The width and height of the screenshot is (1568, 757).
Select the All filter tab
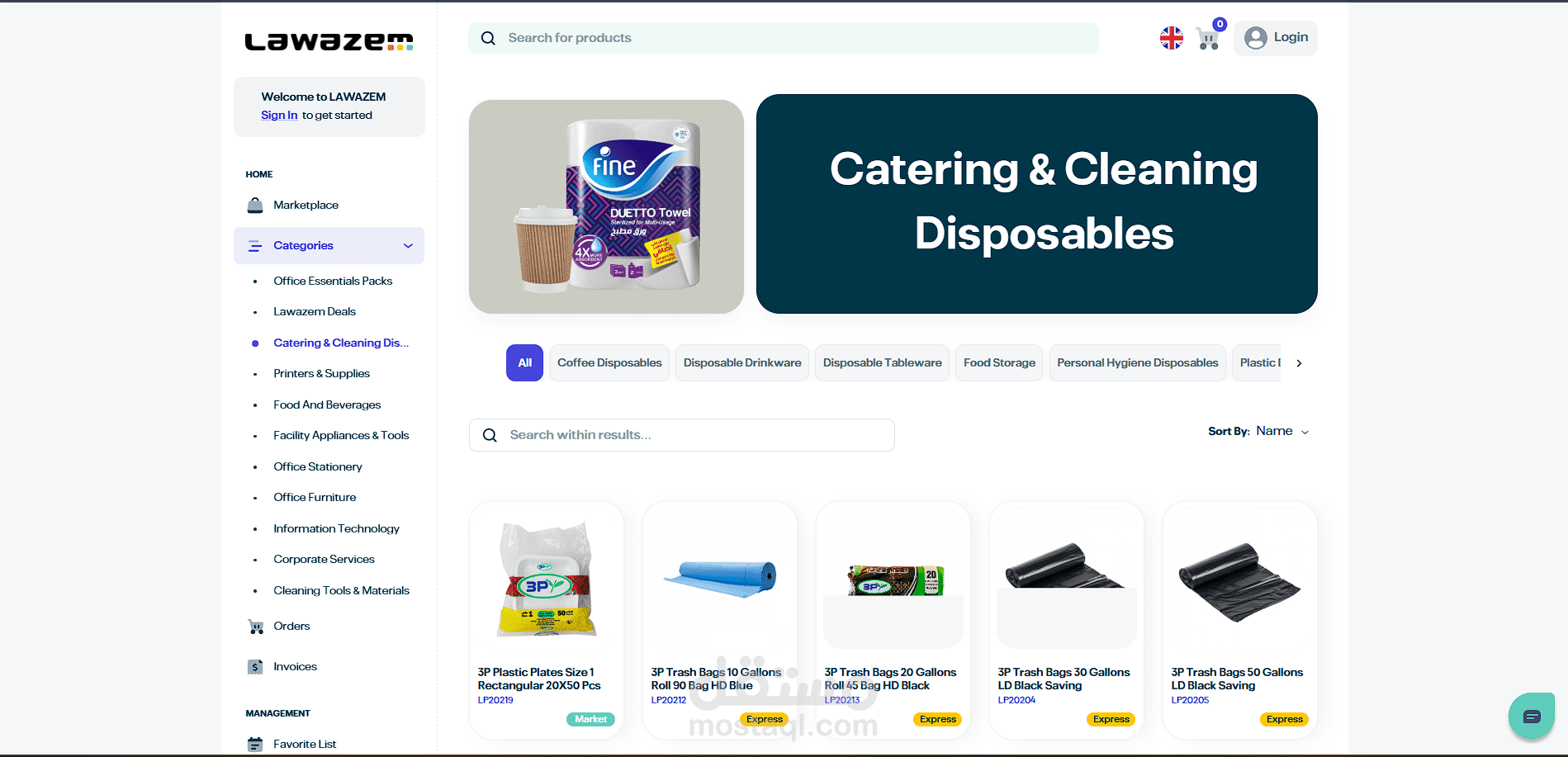pos(524,363)
